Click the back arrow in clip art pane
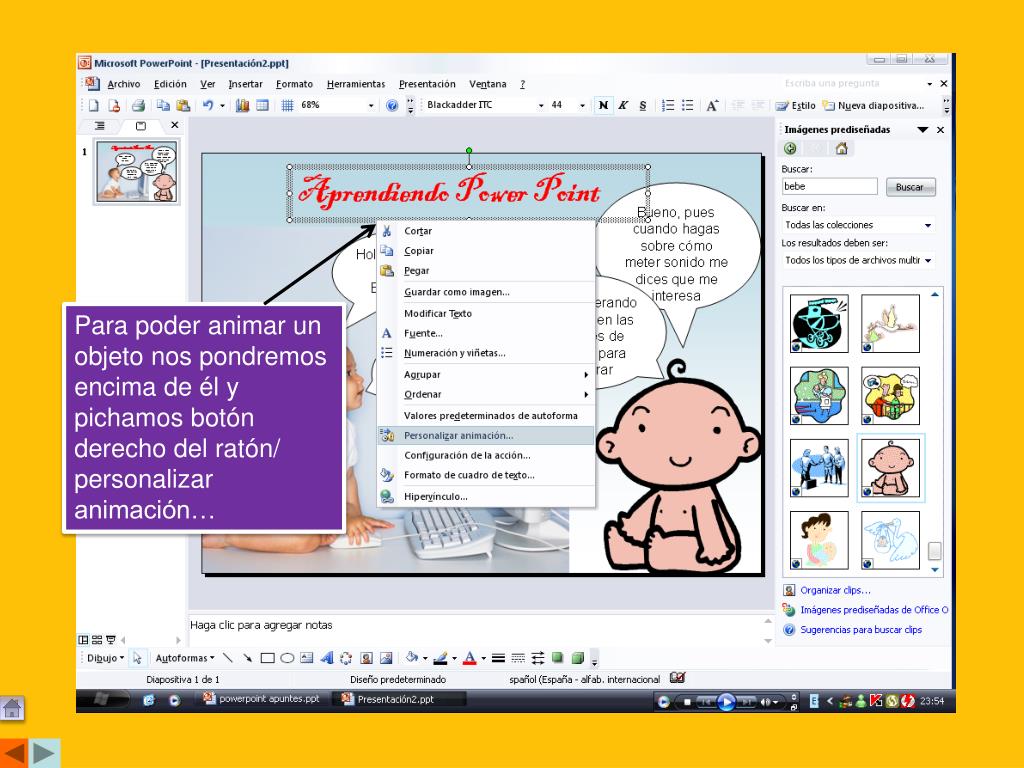The height and width of the screenshot is (768, 1024). tap(790, 149)
